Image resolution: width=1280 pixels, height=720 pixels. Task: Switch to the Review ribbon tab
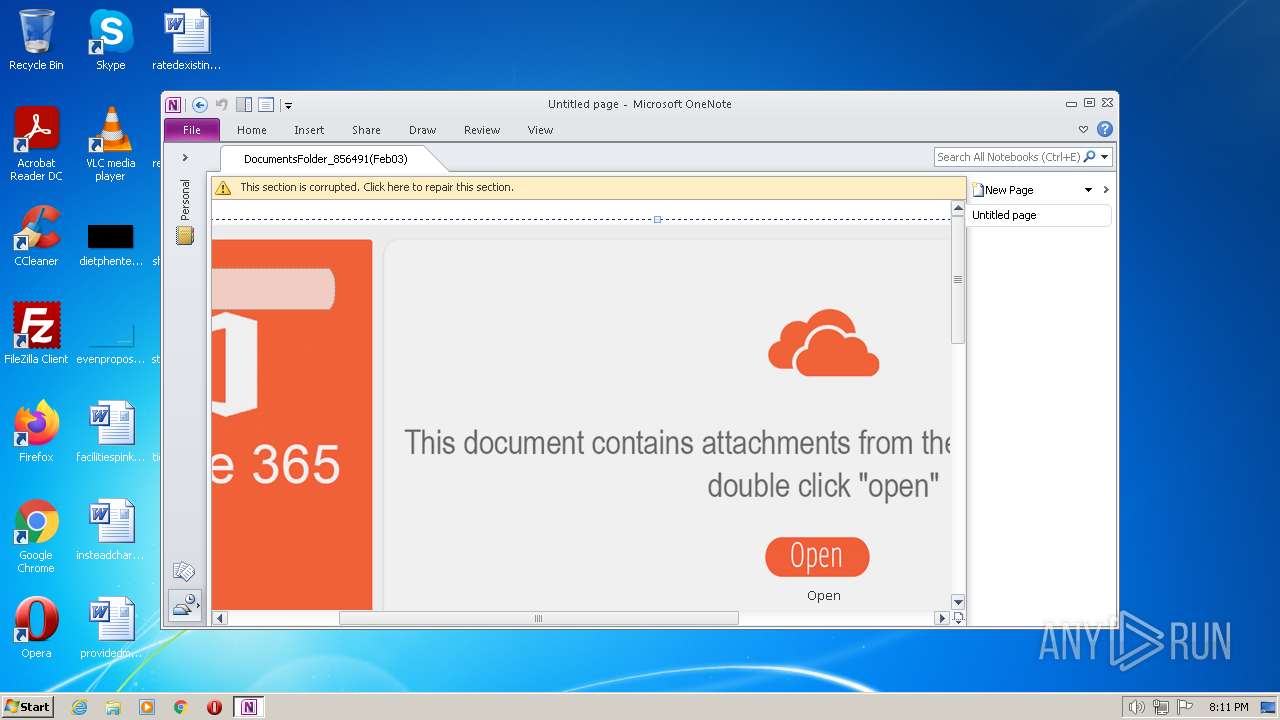tap(482, 130)
